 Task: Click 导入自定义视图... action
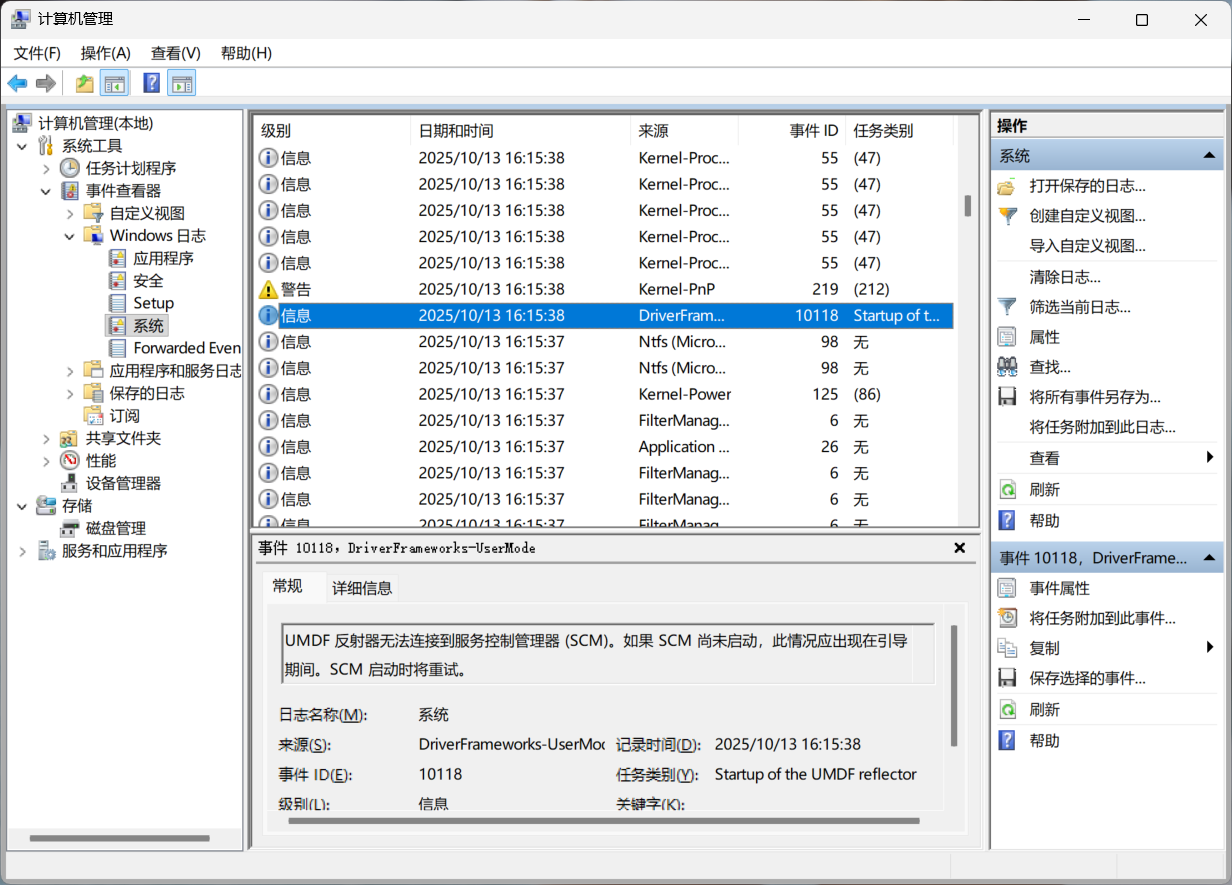click(x=1088, y=246)
